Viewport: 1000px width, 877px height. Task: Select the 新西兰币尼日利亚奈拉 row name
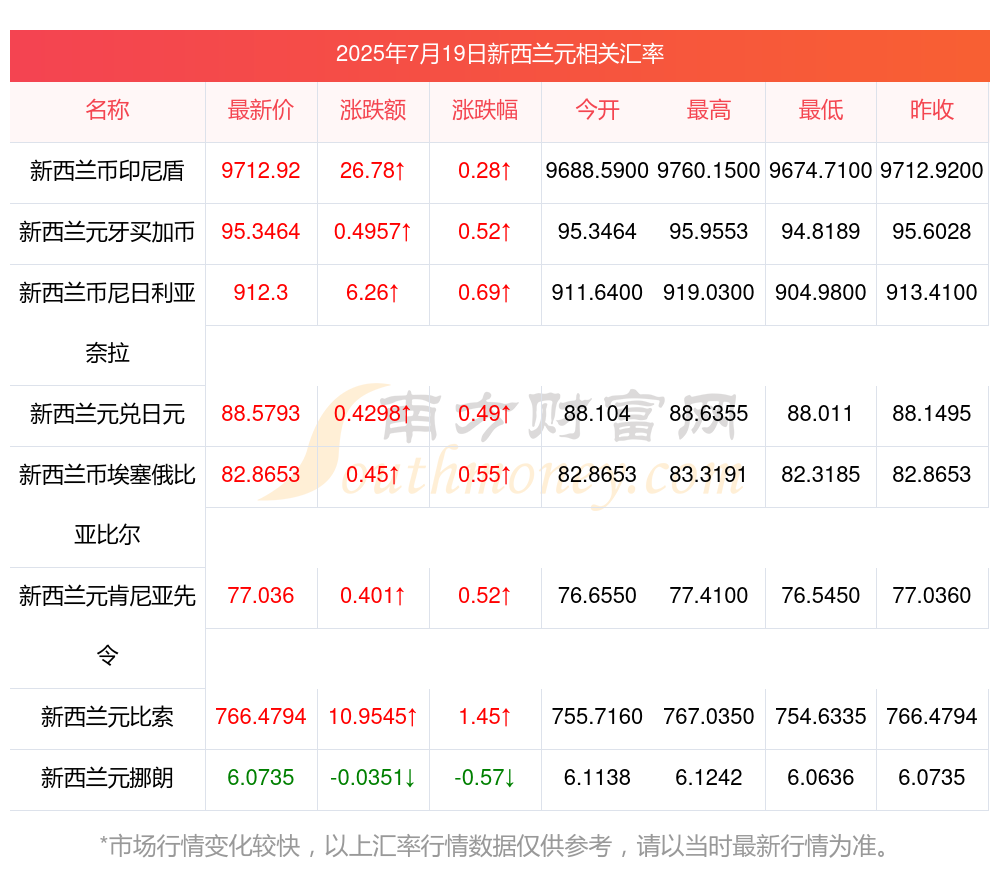pos(107,323)
